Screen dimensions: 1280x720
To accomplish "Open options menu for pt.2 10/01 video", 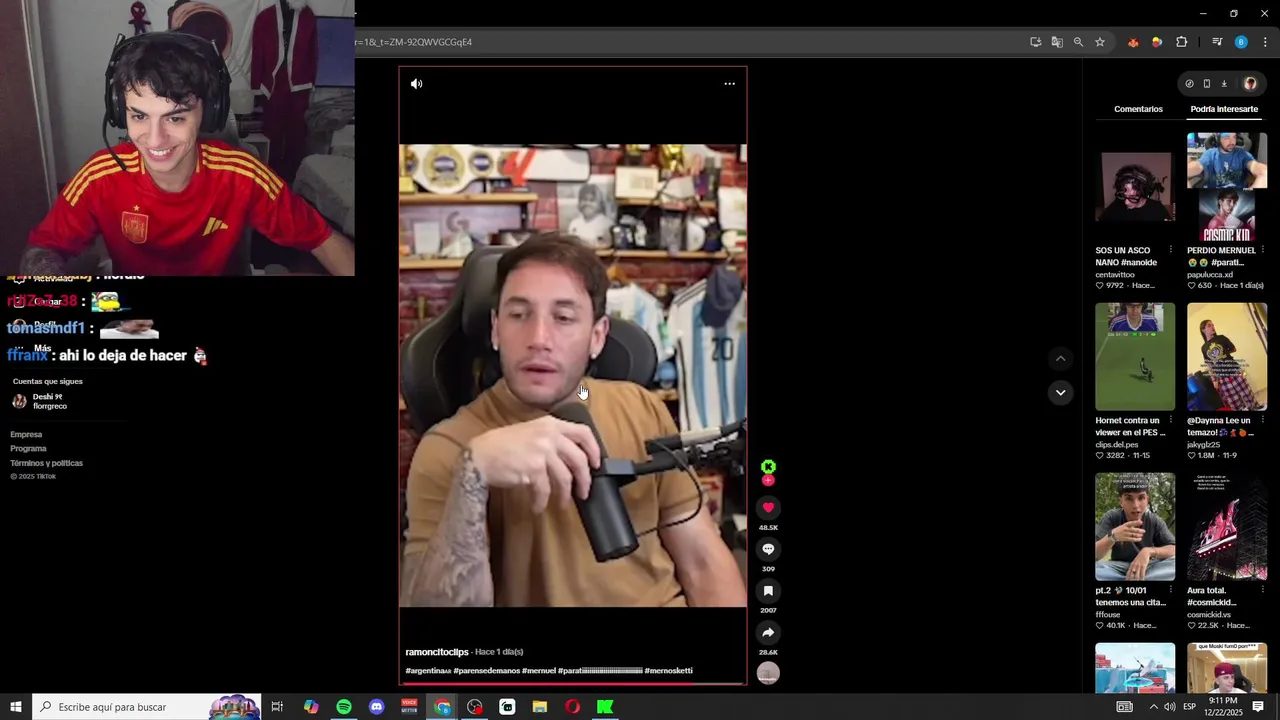I will (1171, 590).
